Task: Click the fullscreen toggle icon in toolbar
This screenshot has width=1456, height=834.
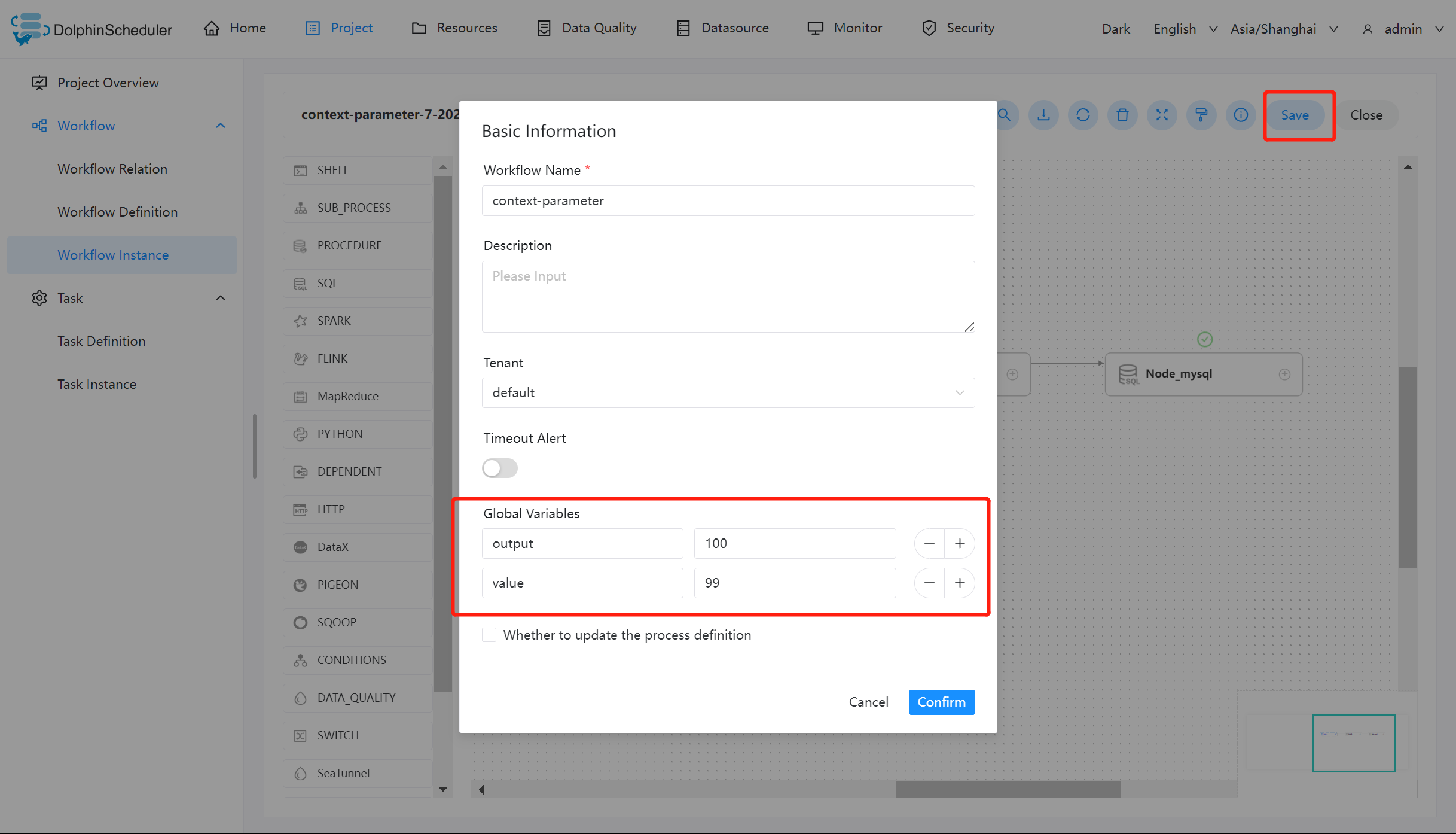Action: tap(1162, 115)
